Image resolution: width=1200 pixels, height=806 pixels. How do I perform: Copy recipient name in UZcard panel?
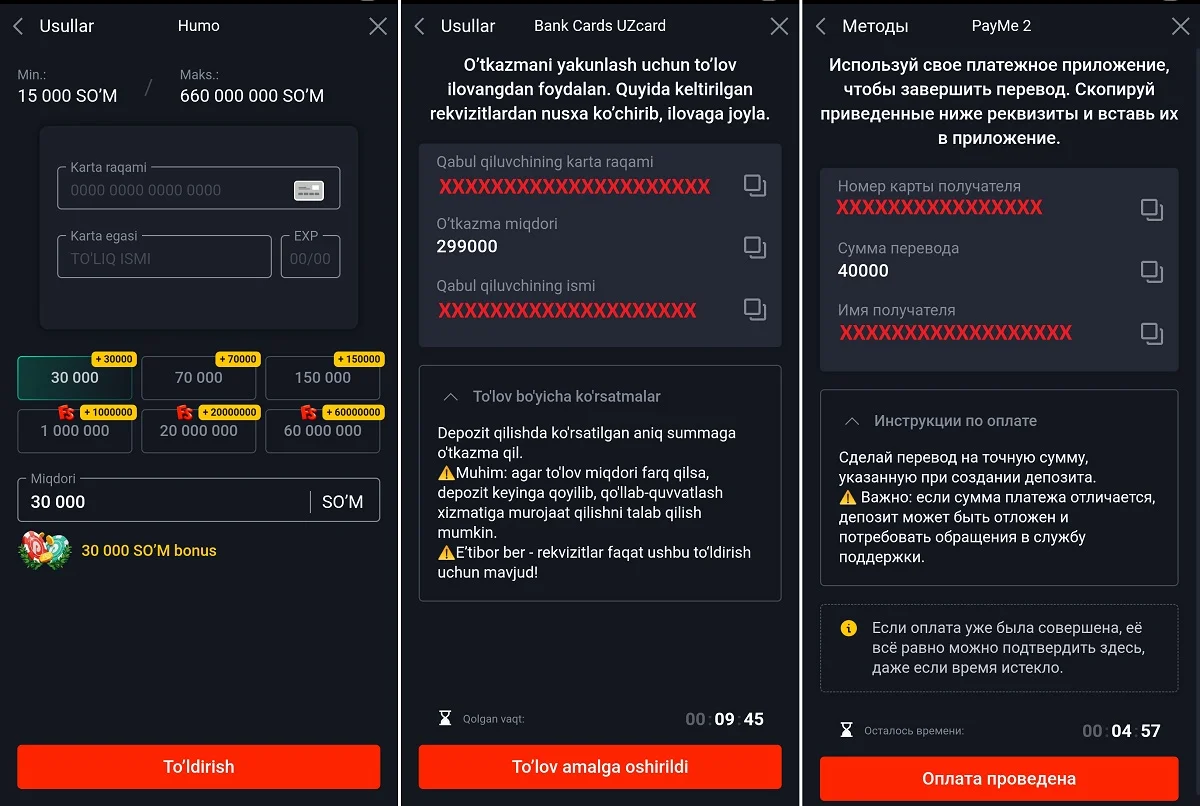click(x=754, y=309)
